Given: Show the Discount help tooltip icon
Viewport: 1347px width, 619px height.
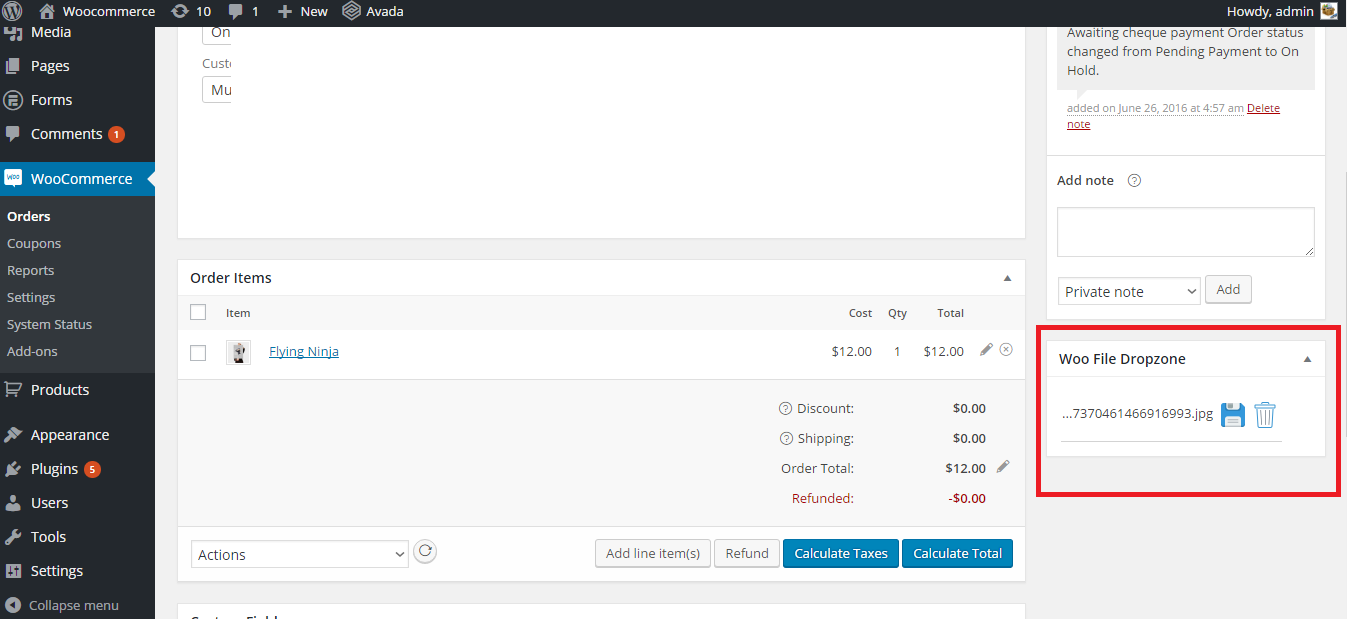Looking at the screenshot, I should click(x=785, y=408).
